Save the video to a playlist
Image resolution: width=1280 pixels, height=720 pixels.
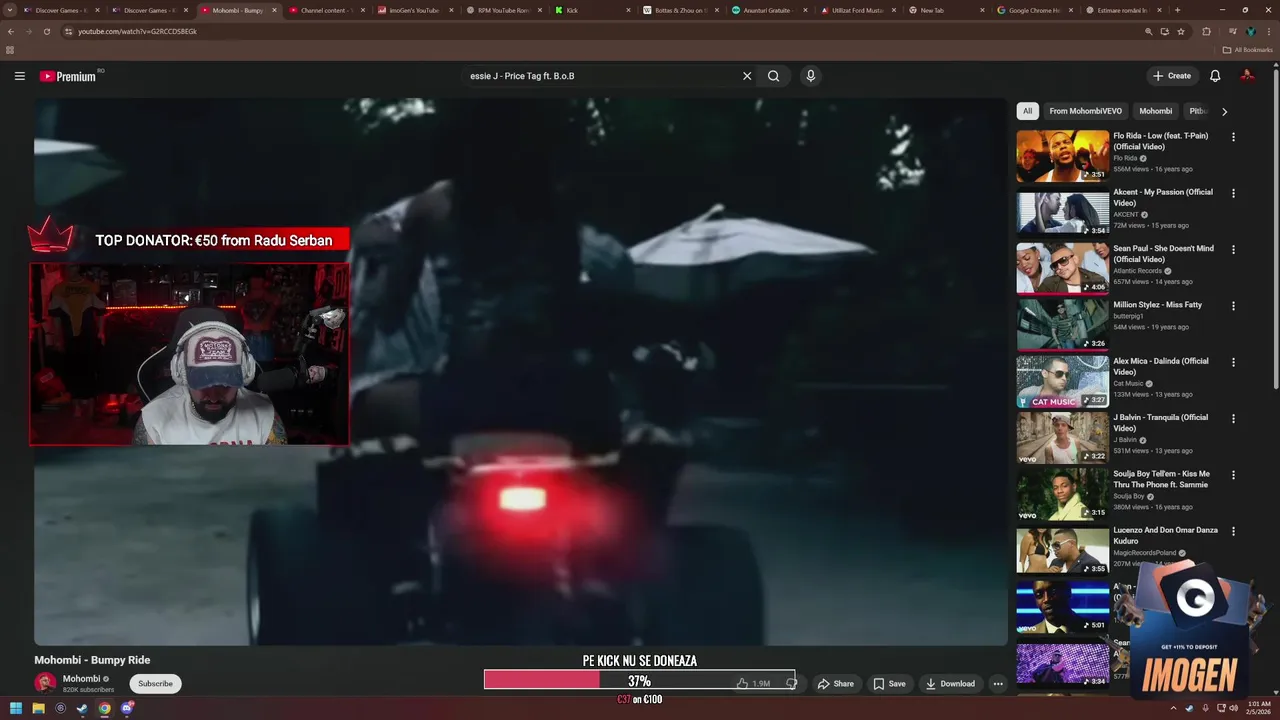889,684
